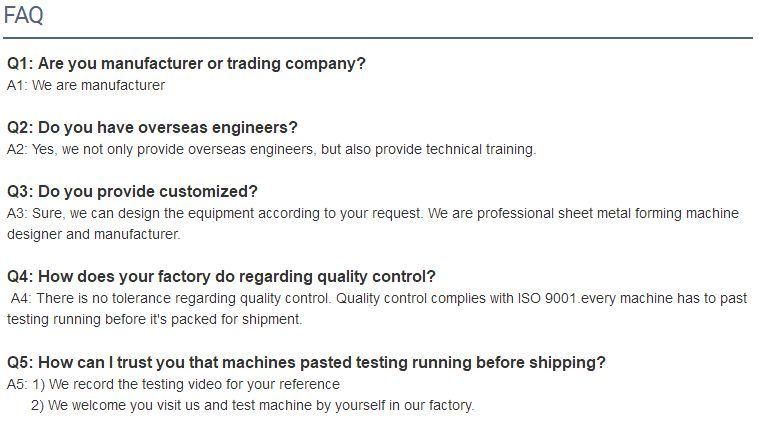Click the 'Q5:' label
The image size is (782, 424).
point(20,363)
